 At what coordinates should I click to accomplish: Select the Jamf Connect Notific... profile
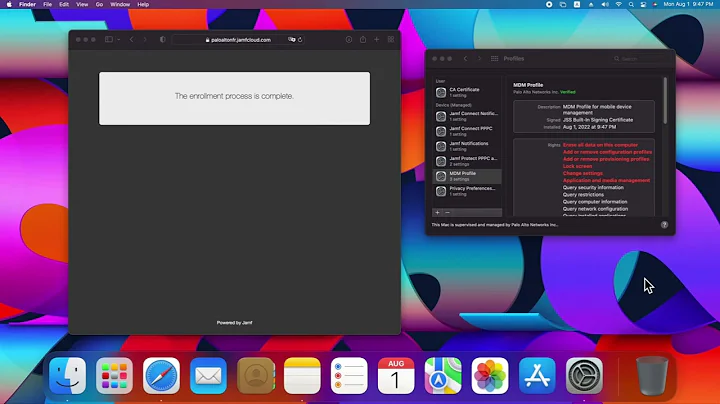click(467, 116)
